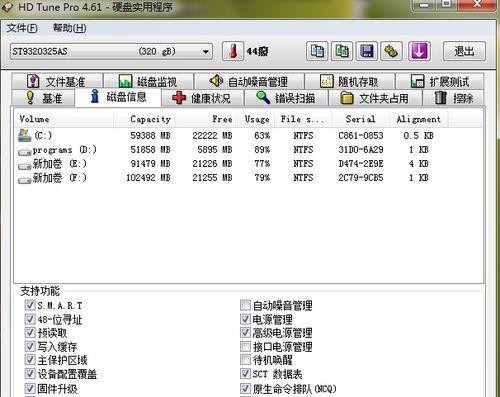Sort by Capacity column header
This screenshot has height=397, width=500.
(145, 119)
